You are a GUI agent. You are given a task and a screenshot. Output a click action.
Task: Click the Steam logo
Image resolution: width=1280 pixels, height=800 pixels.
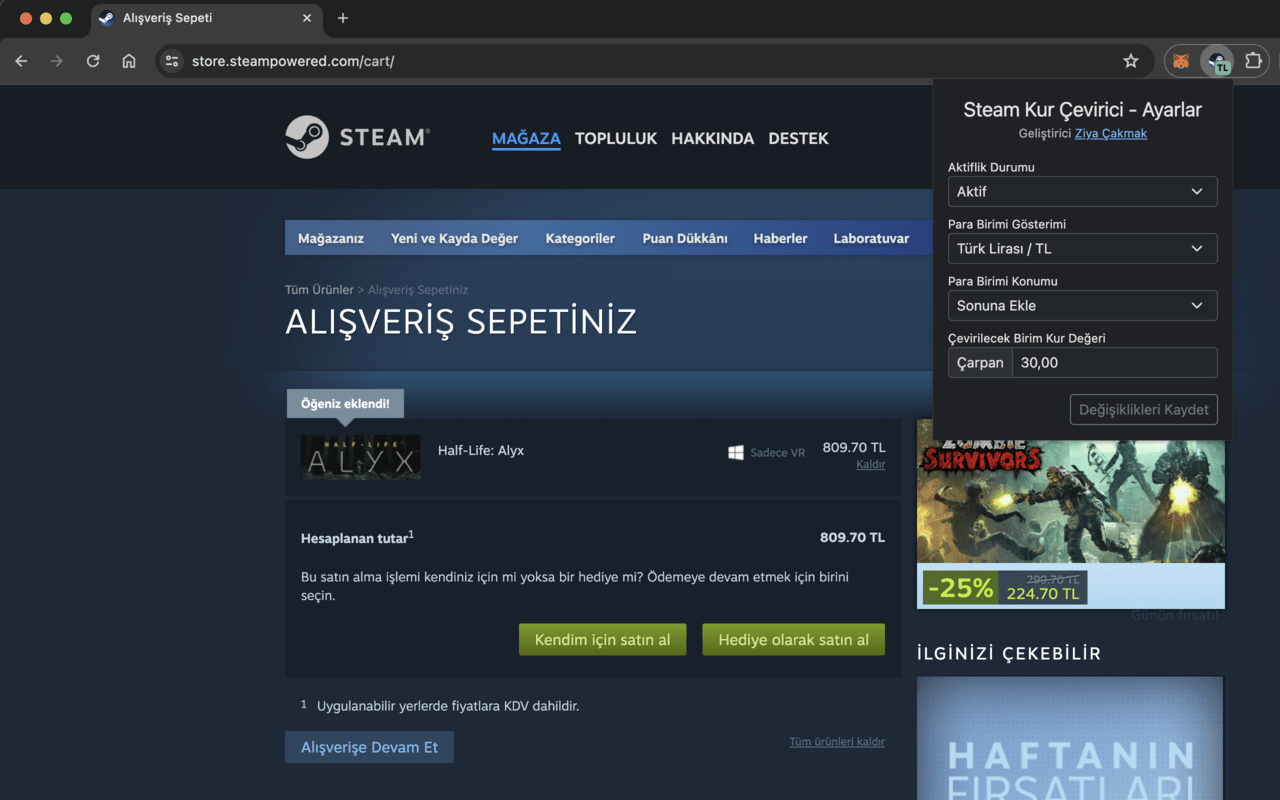pyautogui.click(x=357, y=137)
